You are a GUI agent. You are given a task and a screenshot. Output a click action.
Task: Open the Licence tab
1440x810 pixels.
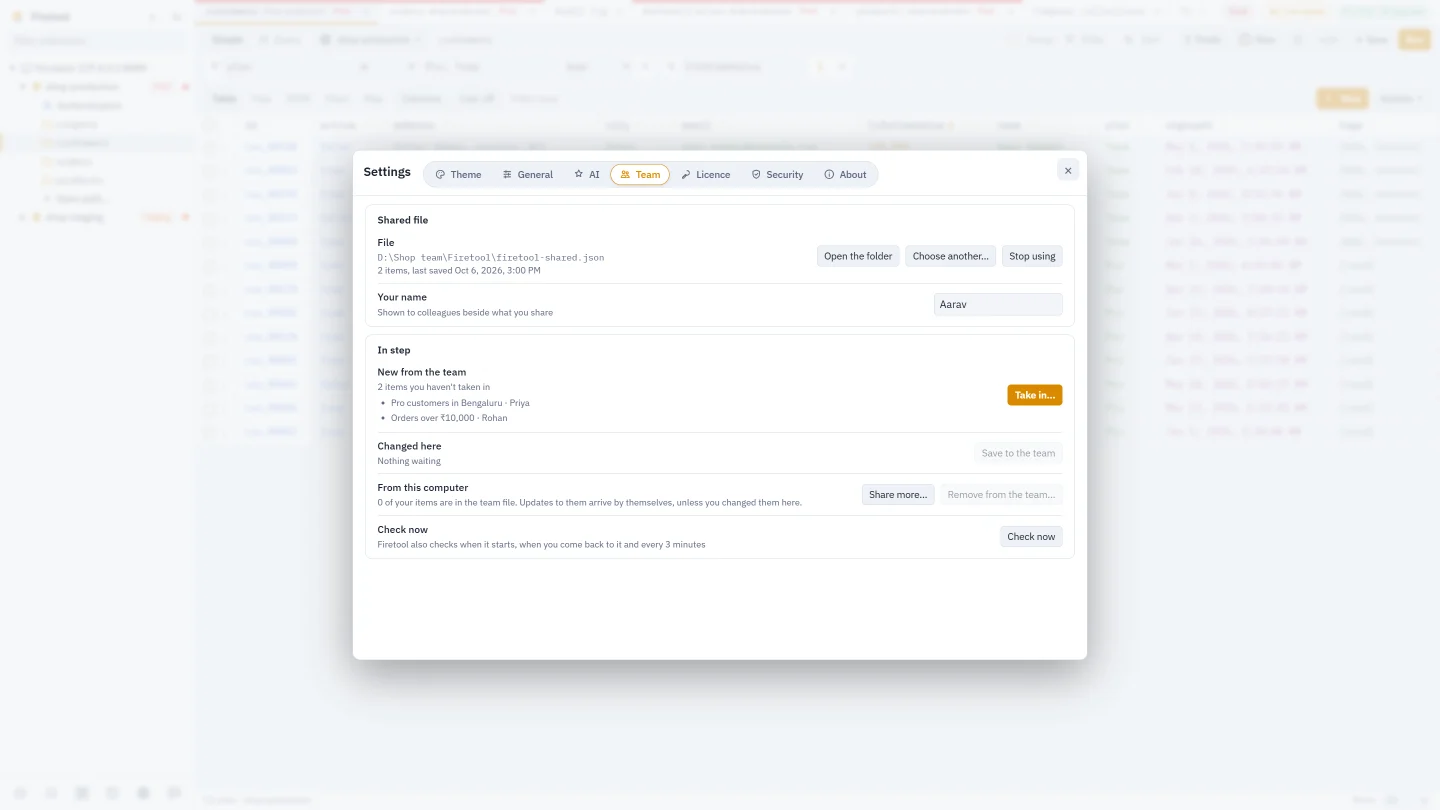pos(706,174)
